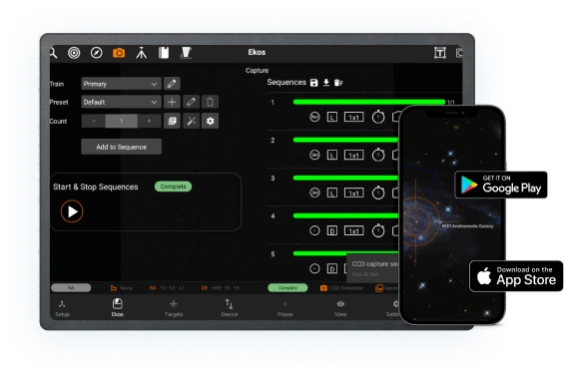Viewport: 564px width, 377px height.
Task: Open the Device tab in bottom bar
Action: pos(229,308)
